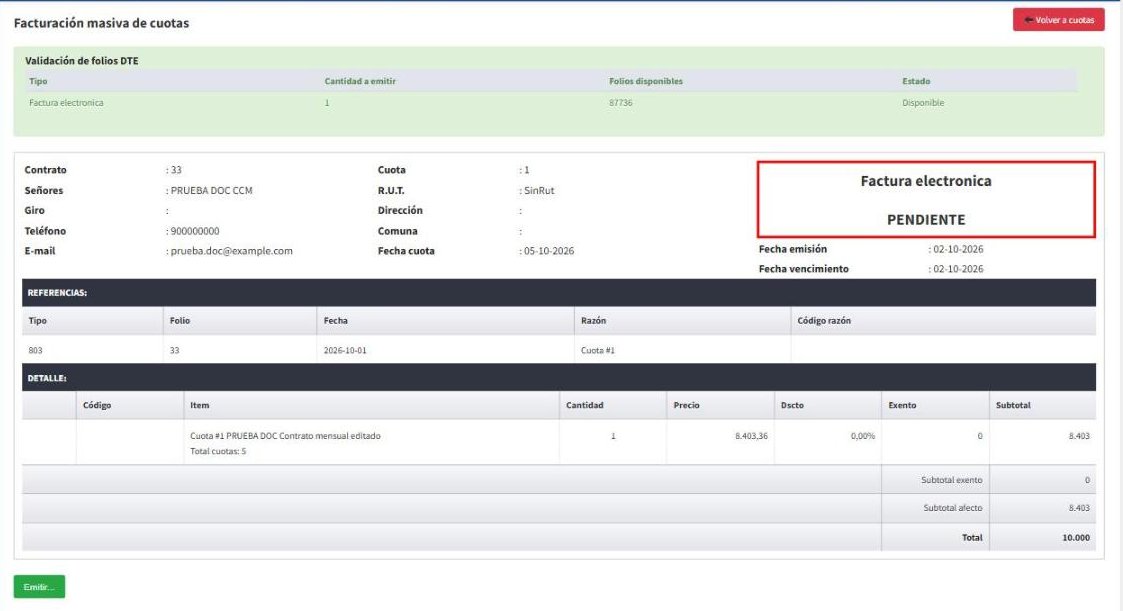The height and width of the screenshot is (611, 1123).
Task: Click the phone number 900000000
Action: (195, 231)
